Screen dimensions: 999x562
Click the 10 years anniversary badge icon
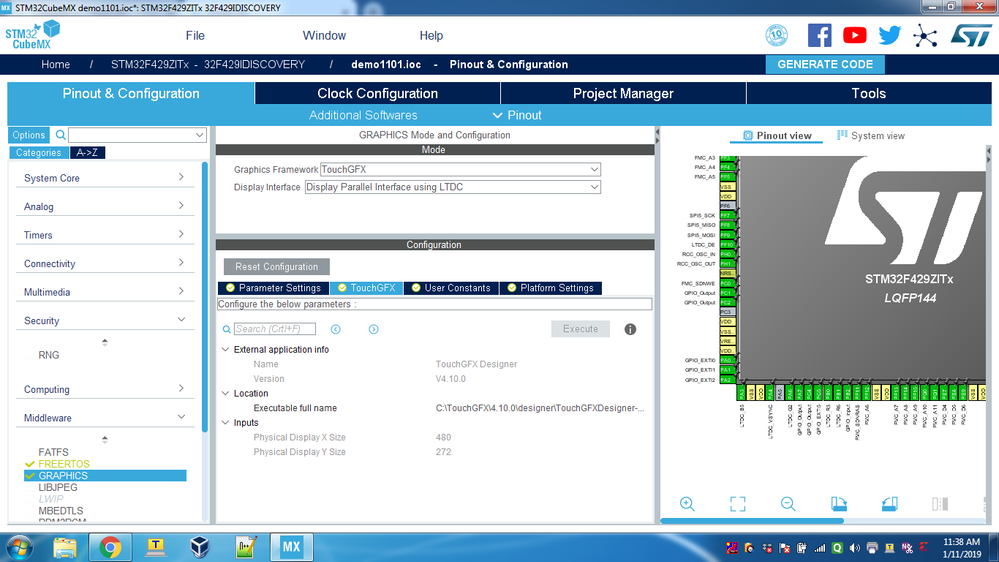coord(777,35)
